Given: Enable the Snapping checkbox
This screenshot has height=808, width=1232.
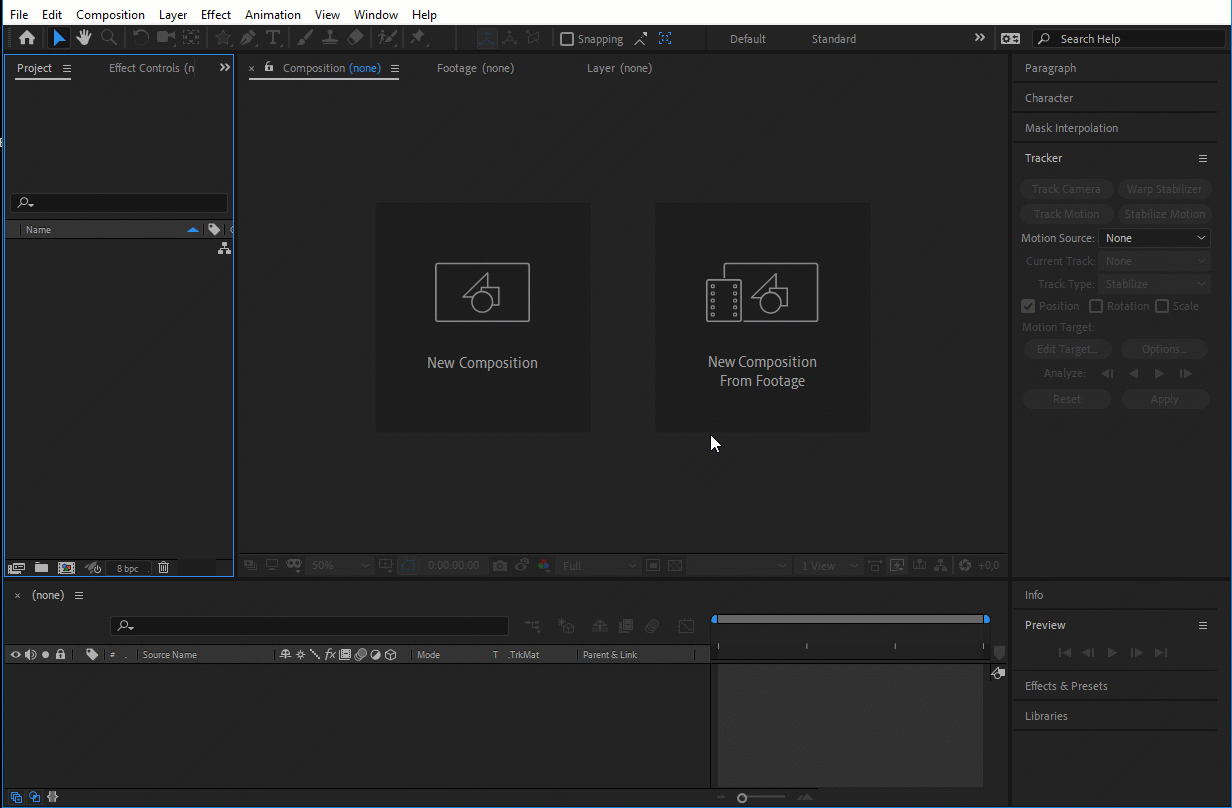Looking at the screenshot, I should coord(567,39).
